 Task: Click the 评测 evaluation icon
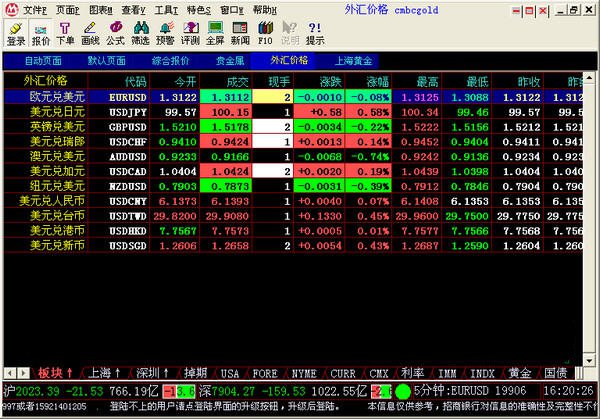pyautogui.click(x=190, y=34)
